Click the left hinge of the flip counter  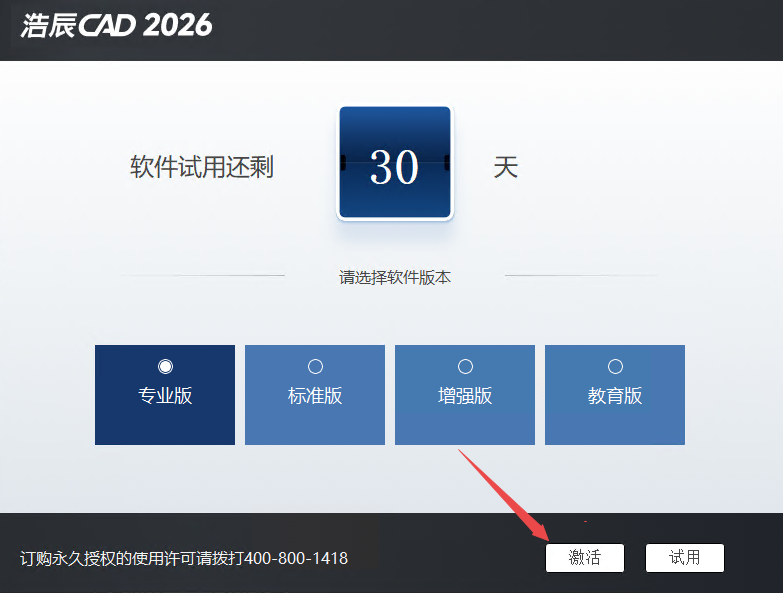click(343, 162)
